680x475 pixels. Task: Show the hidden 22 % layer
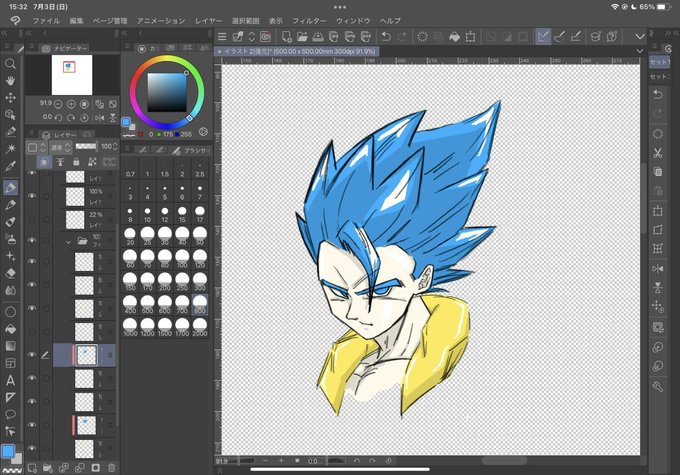pyautogui.click(x=32, y=219)
